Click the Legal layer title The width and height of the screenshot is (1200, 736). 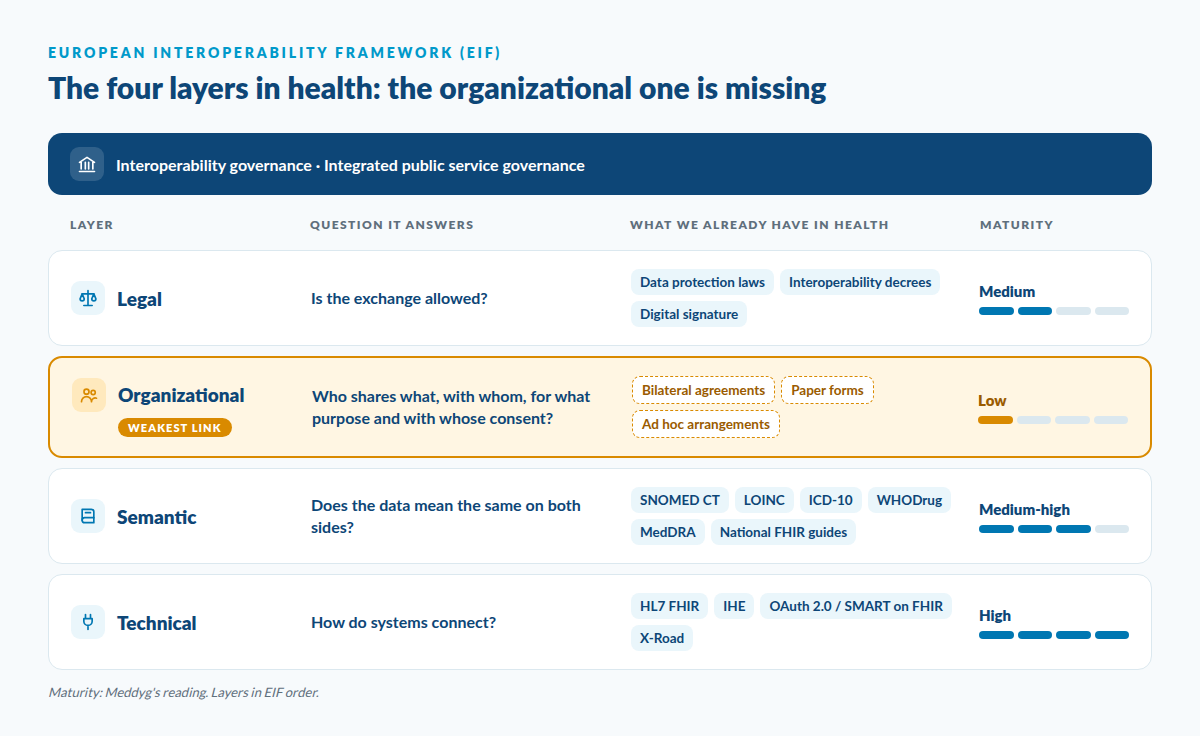click(x=139, y=299)
